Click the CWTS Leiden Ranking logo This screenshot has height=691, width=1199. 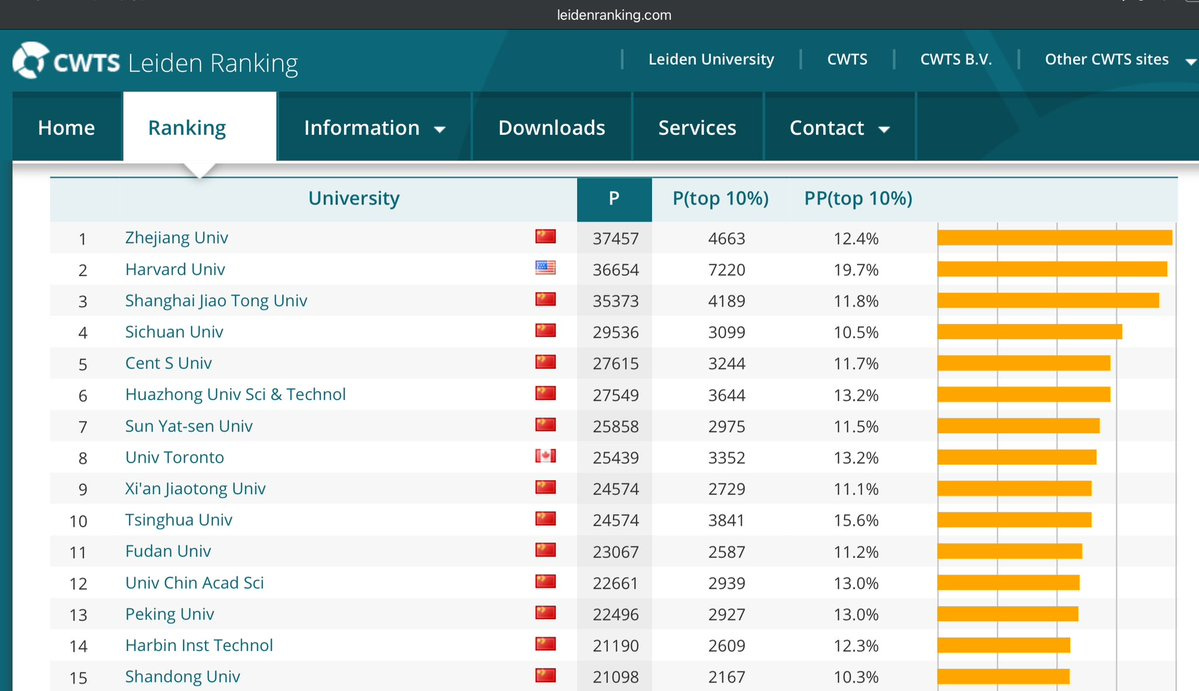click(155, 62)
